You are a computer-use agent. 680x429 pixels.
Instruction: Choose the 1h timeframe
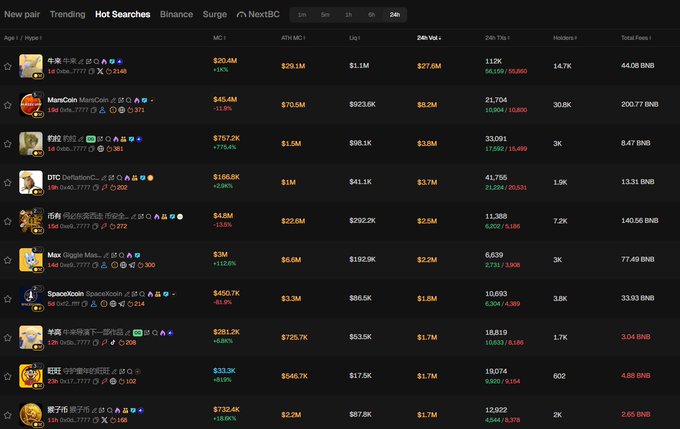pos(349,15)
